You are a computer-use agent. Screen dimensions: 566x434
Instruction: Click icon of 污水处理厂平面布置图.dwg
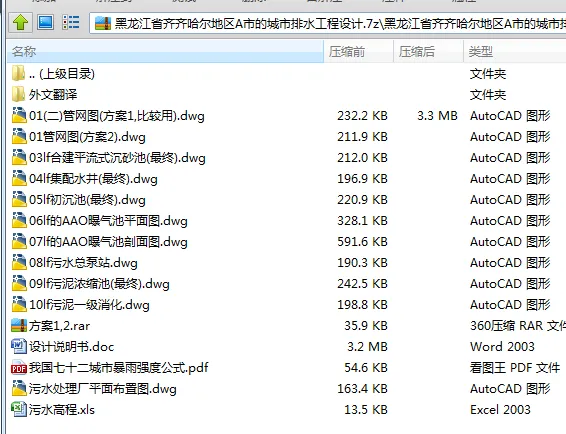(19, 389)
